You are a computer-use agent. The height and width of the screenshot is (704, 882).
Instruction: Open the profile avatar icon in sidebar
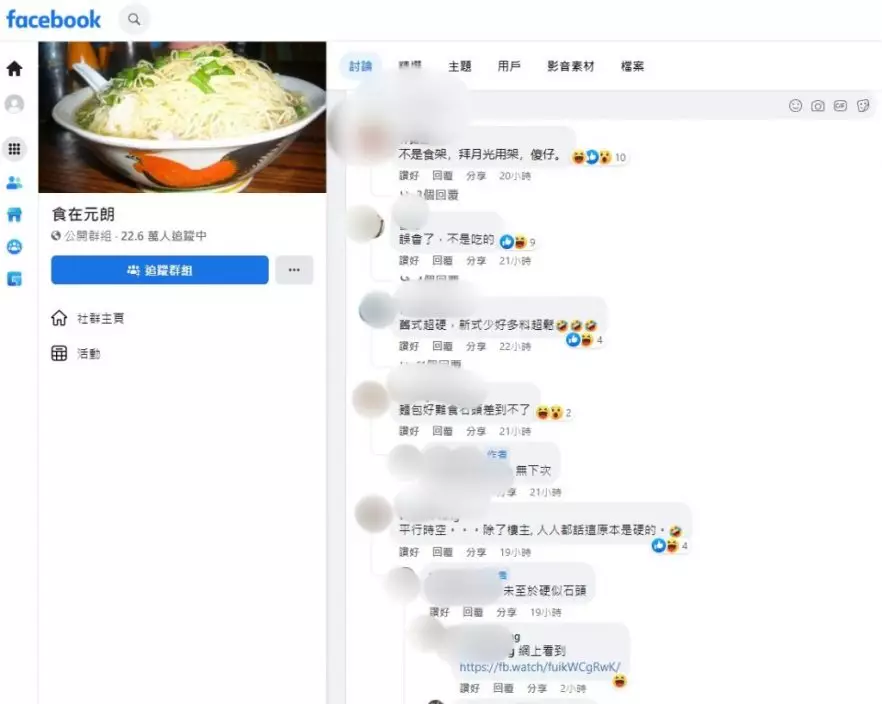(x=15, y=103)
